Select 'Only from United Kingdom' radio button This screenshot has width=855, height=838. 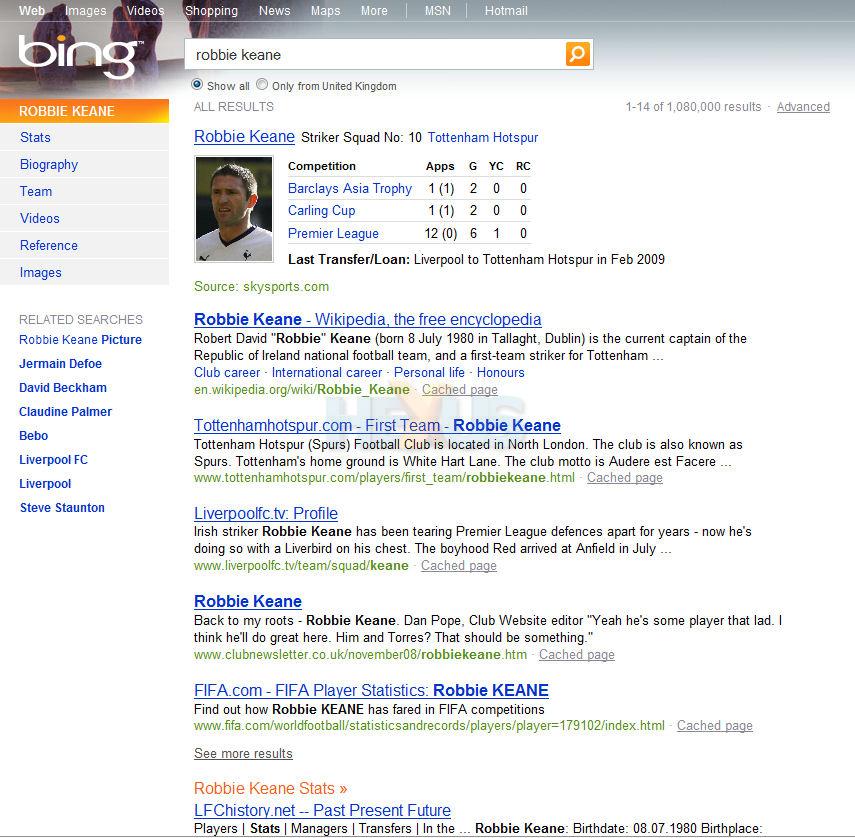[262, 85]
